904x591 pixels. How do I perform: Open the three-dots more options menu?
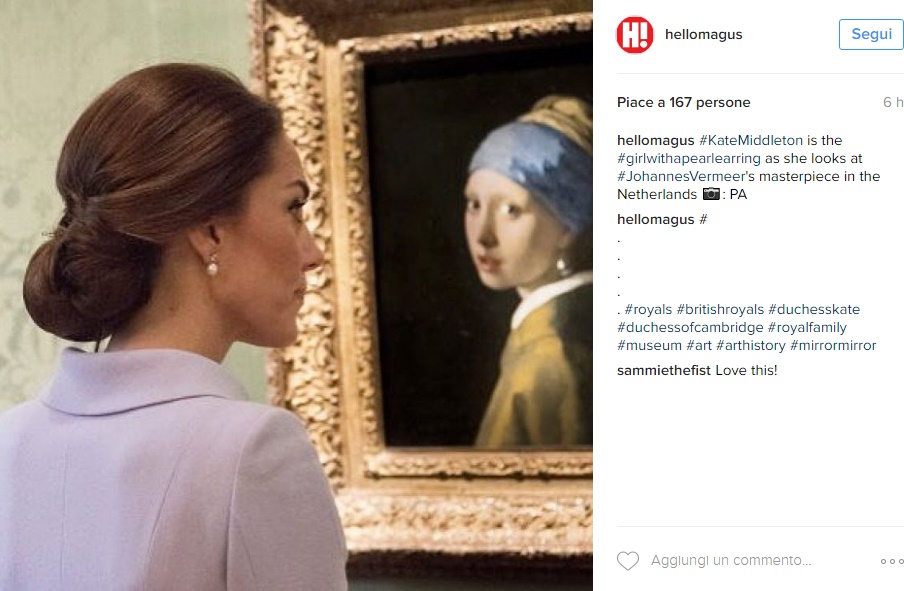click(892, 561)
